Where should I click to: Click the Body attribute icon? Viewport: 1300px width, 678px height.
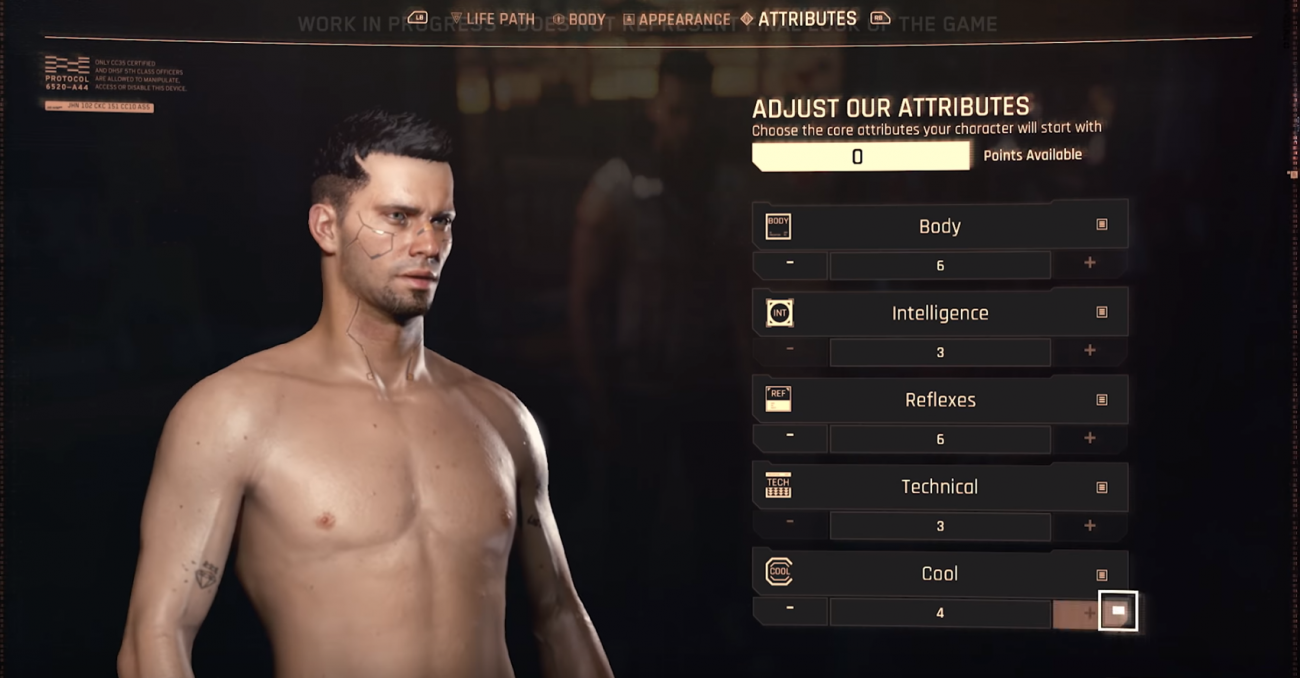coord(778,226)
